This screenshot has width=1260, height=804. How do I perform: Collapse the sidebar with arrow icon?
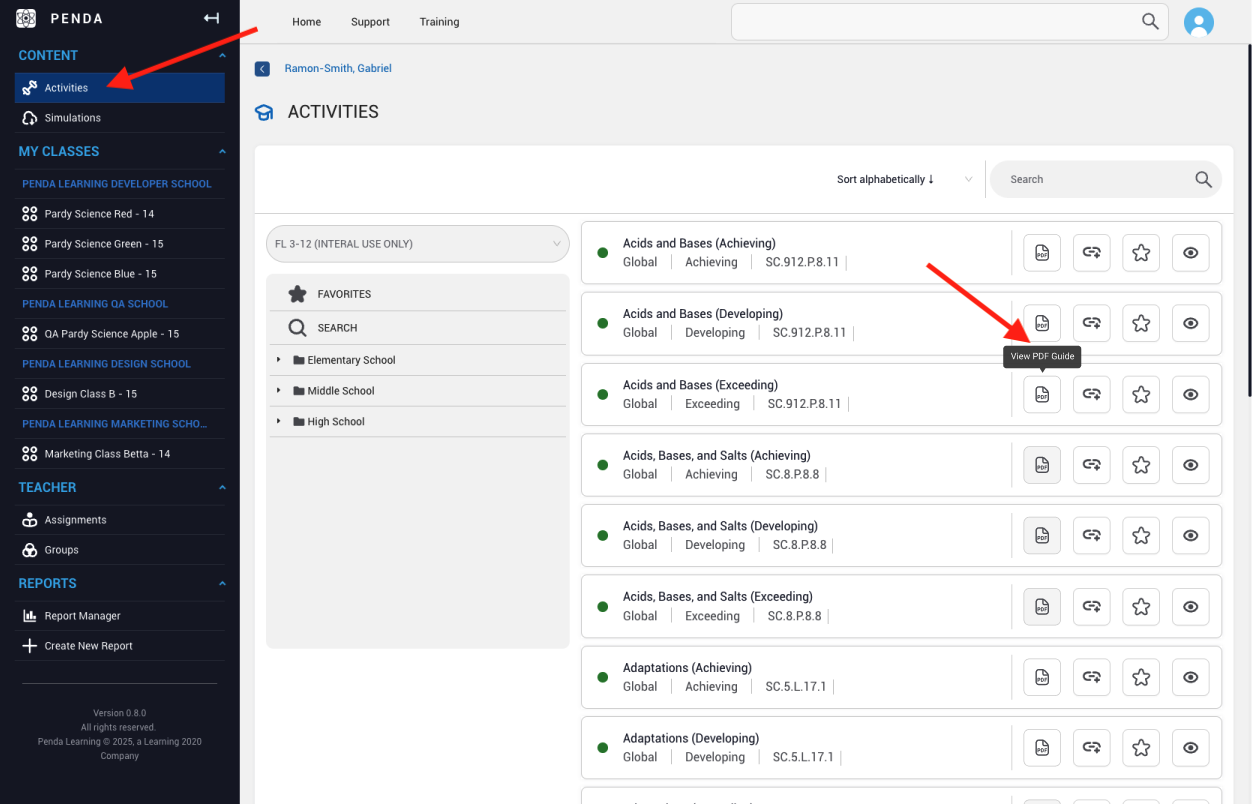click(x=211, y=18)
